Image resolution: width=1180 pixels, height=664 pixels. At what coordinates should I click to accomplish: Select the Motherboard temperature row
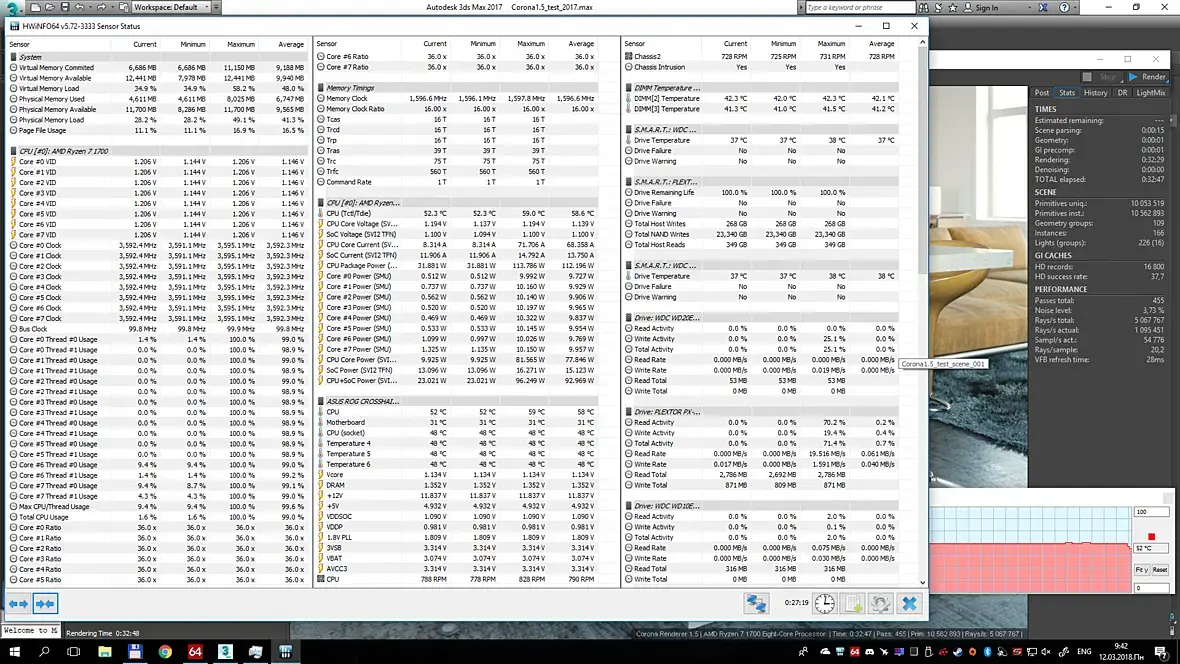[x=458, y=422]
